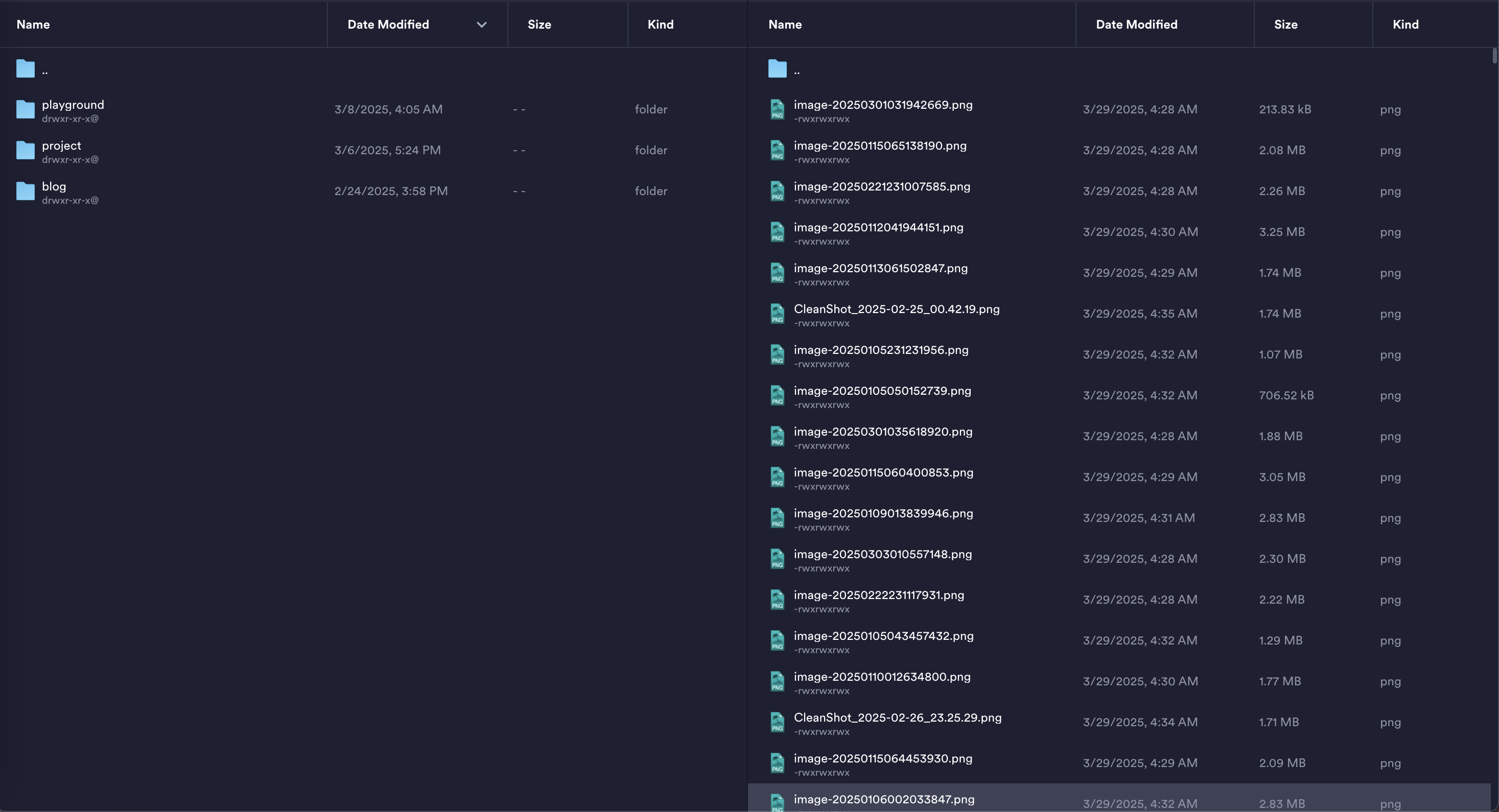Click PNG icon of image-20250106002033847.png

[x=778, y=803]
